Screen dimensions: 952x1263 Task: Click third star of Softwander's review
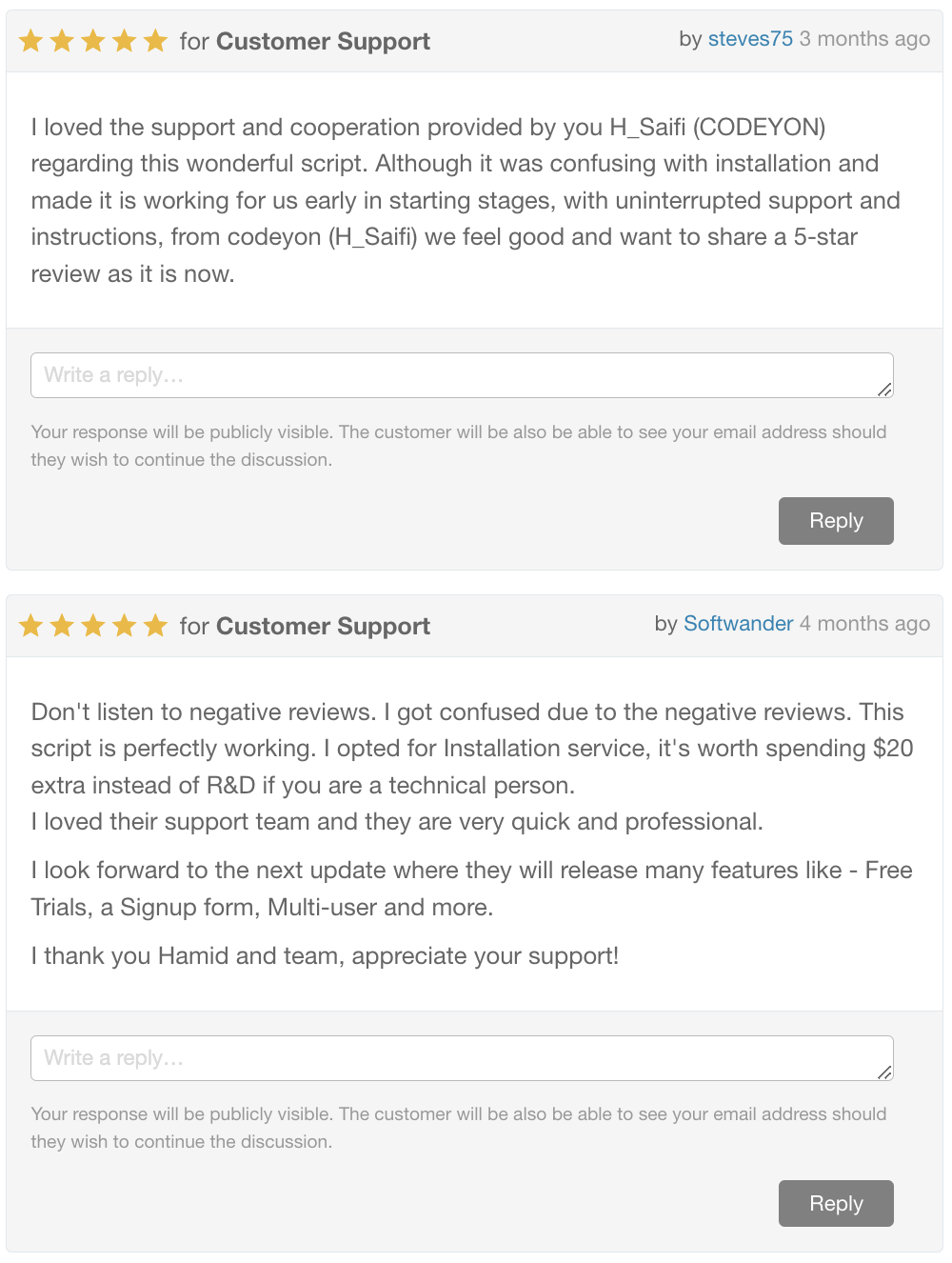tap(93, 626)
